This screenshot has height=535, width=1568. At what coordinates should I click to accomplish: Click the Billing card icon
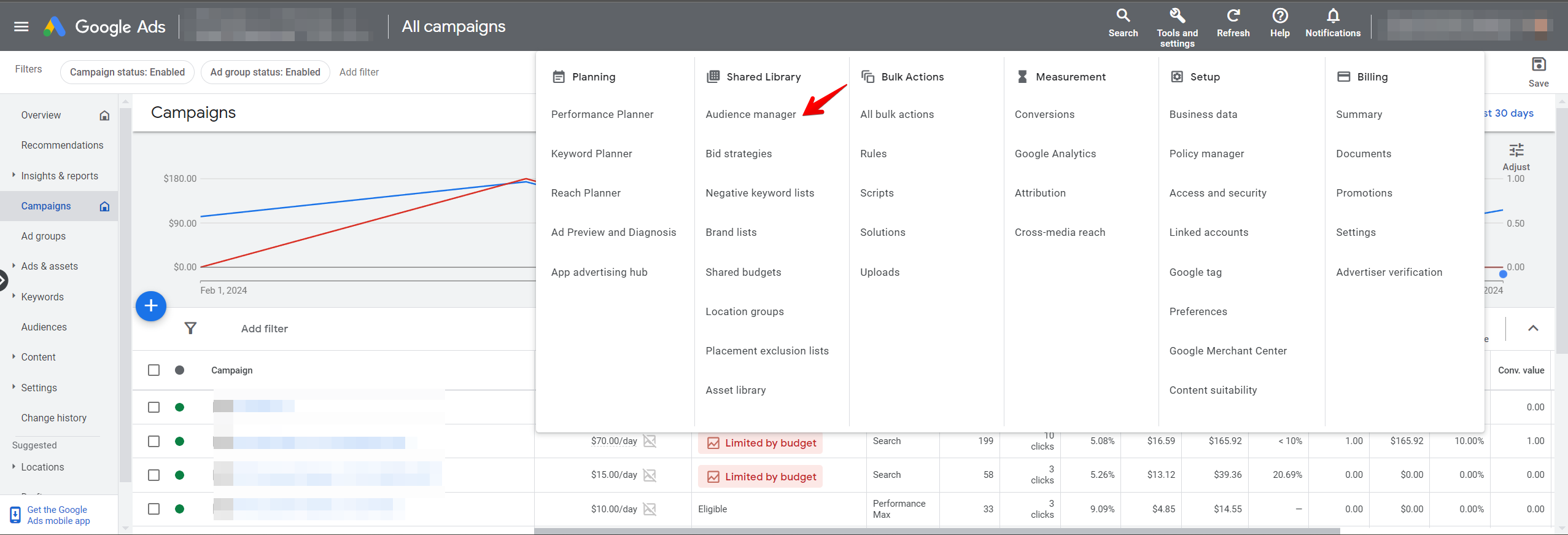[x=1344, y=77]
